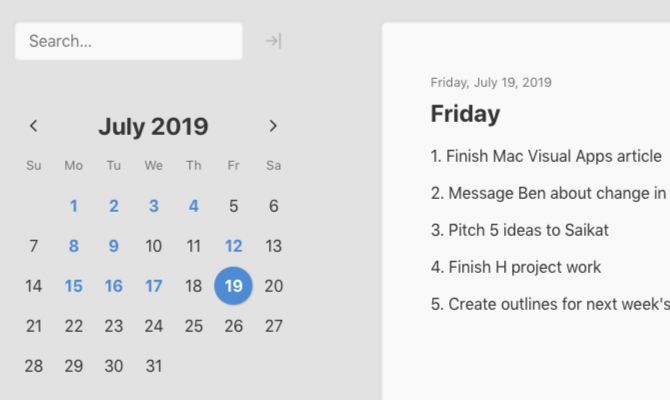Go to previous month arrow
This screenshot has height=400, width=670.
pyautogui.click(x=34, y=126)
